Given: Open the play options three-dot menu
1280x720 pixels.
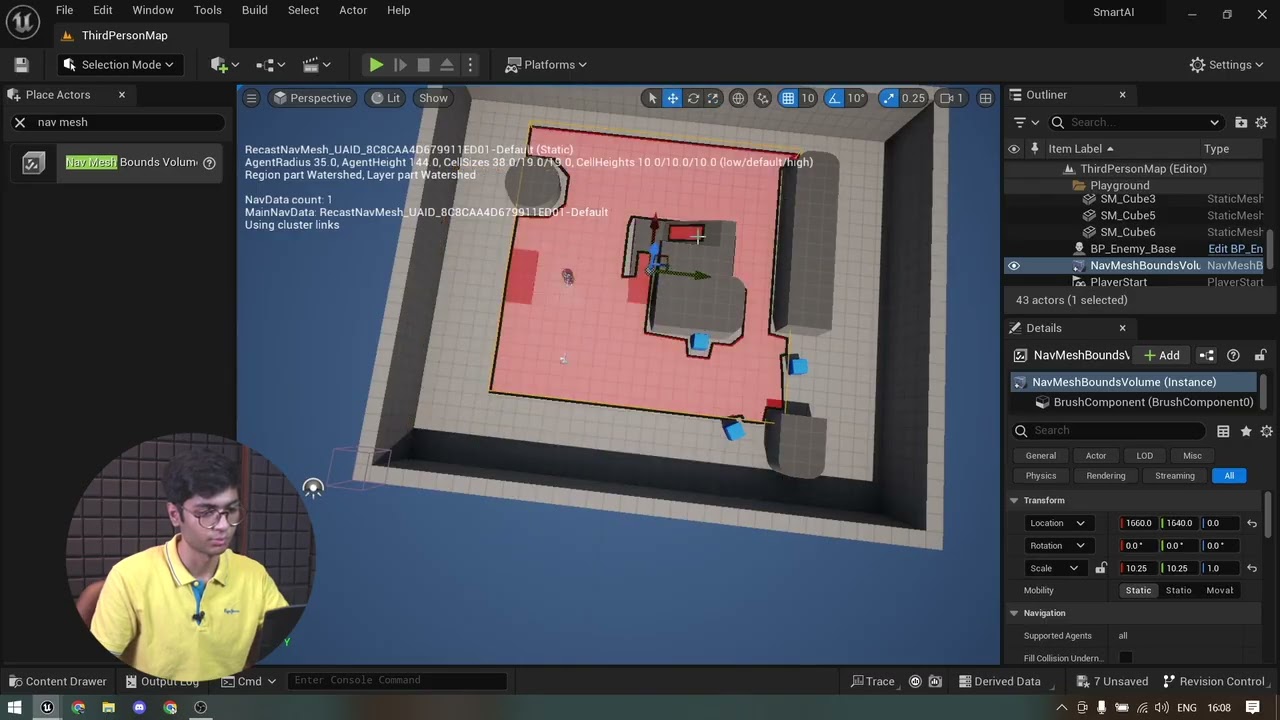Looking at the screenshot, I should 470,65.
